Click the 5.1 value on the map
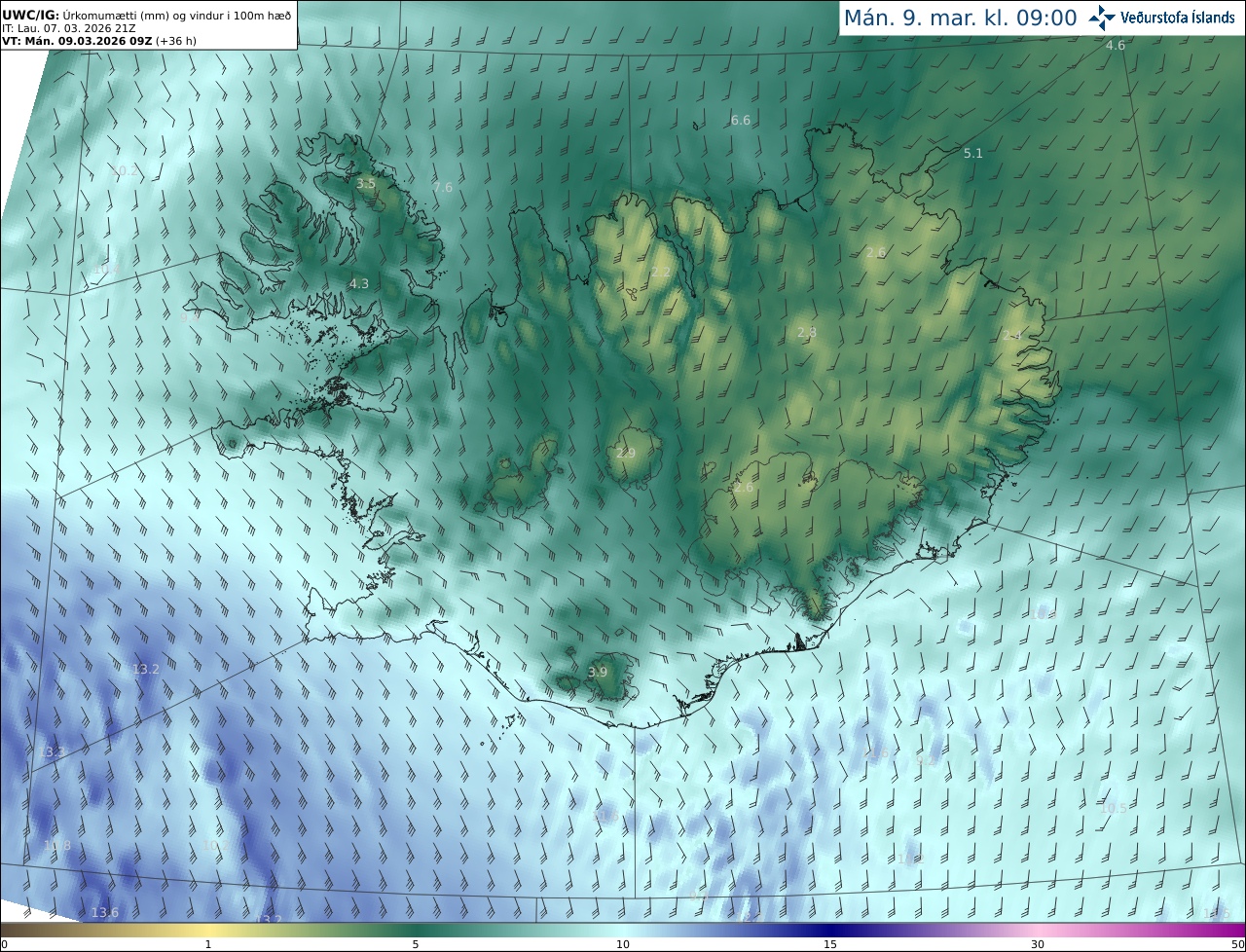The height and width of the screenshot is (952, 1246). coord(973,153)
